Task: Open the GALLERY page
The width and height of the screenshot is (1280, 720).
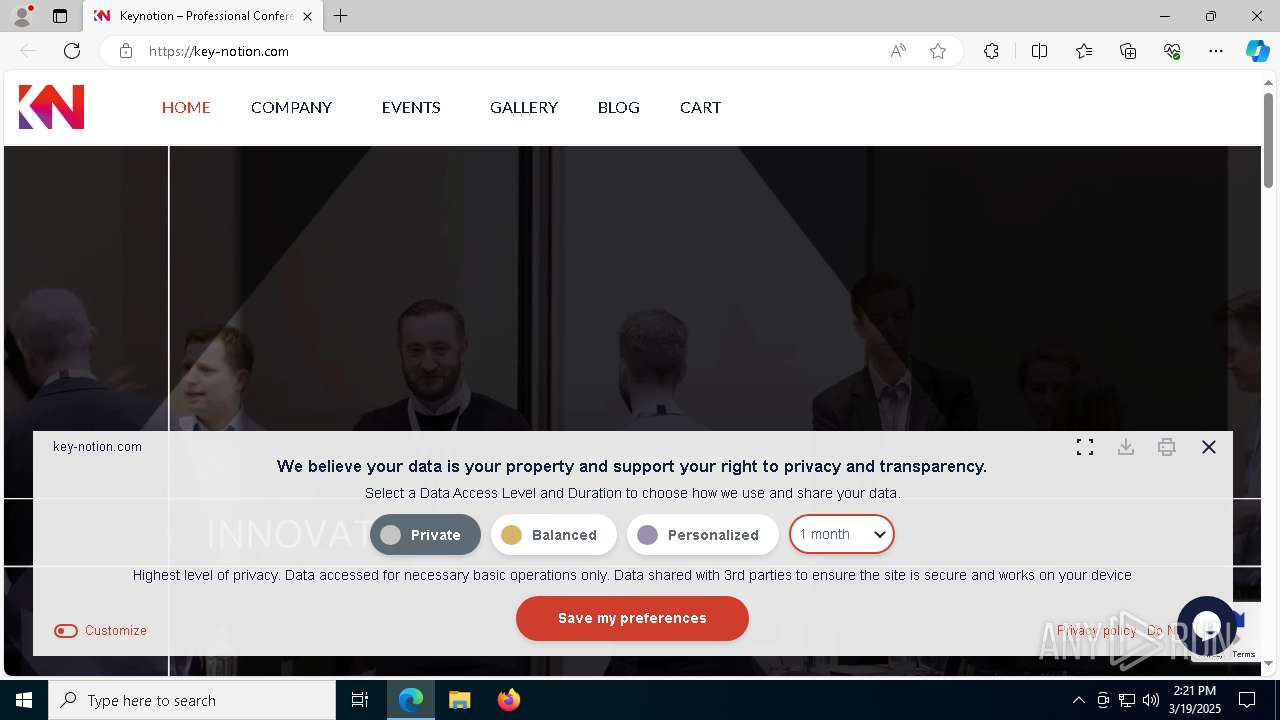Action: click(x=524, y=107)
